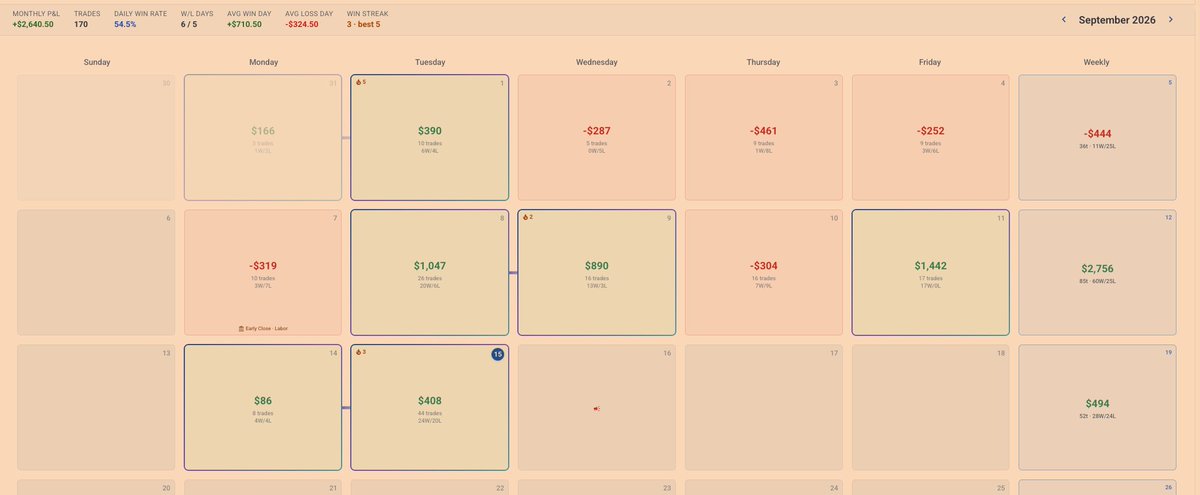Viewport: 1200px width, 495px height.
Task: Click the Daily Win Rate 54.5% value
Action: 126,24
